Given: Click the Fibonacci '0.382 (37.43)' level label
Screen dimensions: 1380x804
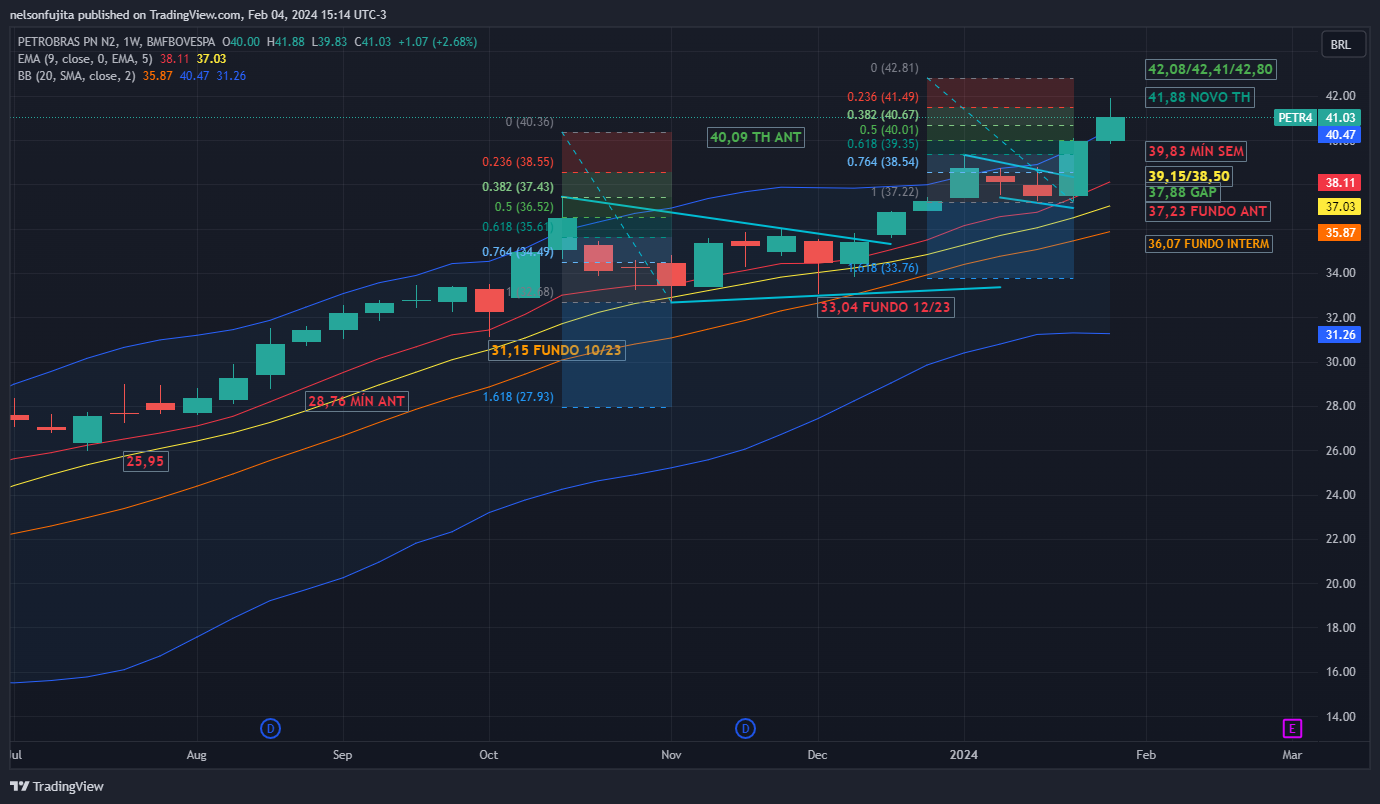Looking at the screenshot, I should (x=517, y=187).
